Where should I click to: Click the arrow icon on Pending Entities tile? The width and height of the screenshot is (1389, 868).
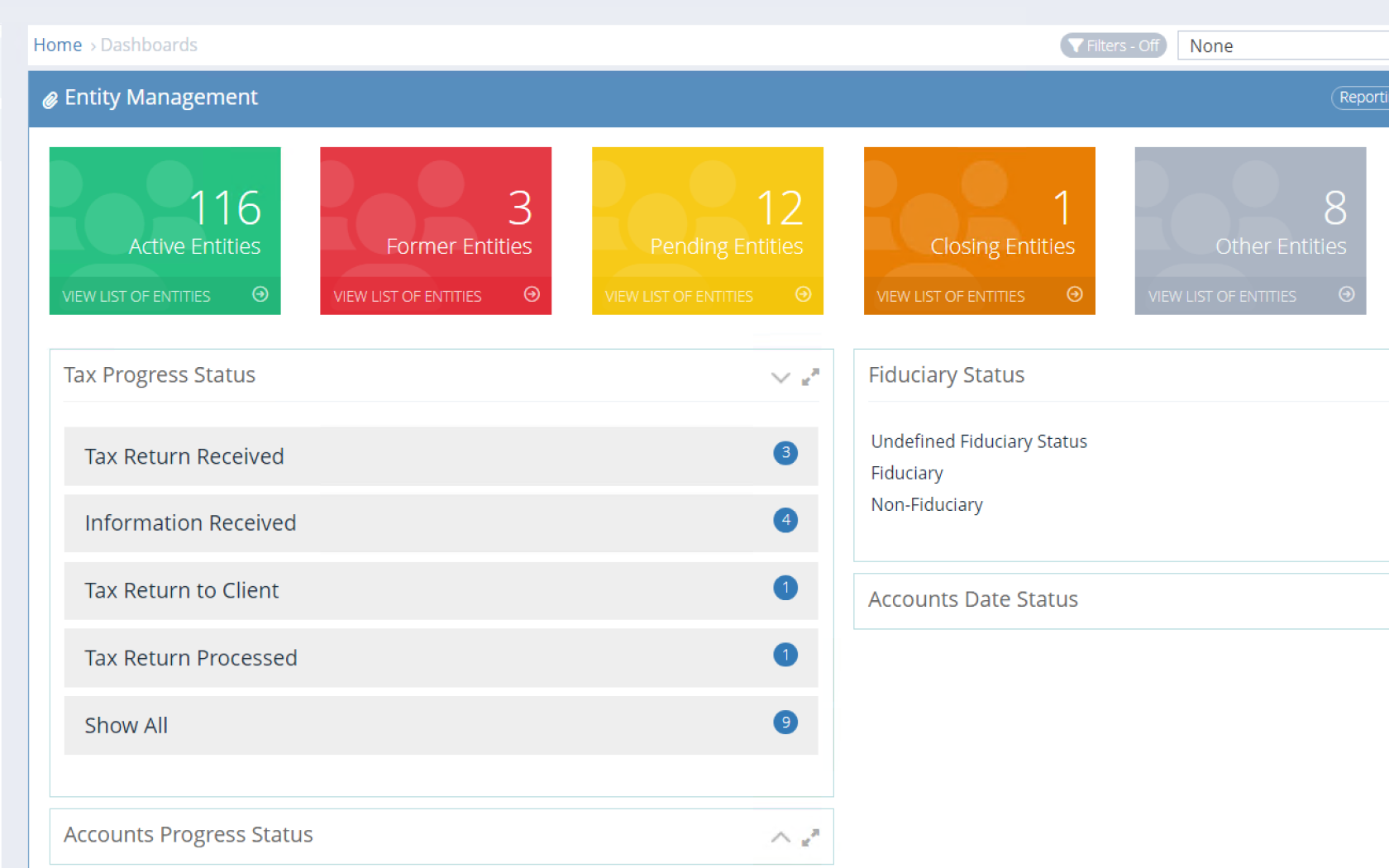(x=803, y=294)
